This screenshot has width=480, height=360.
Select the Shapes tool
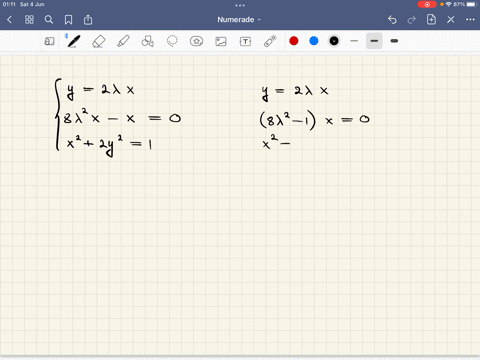pyautogui.click(x=148, y=41)
